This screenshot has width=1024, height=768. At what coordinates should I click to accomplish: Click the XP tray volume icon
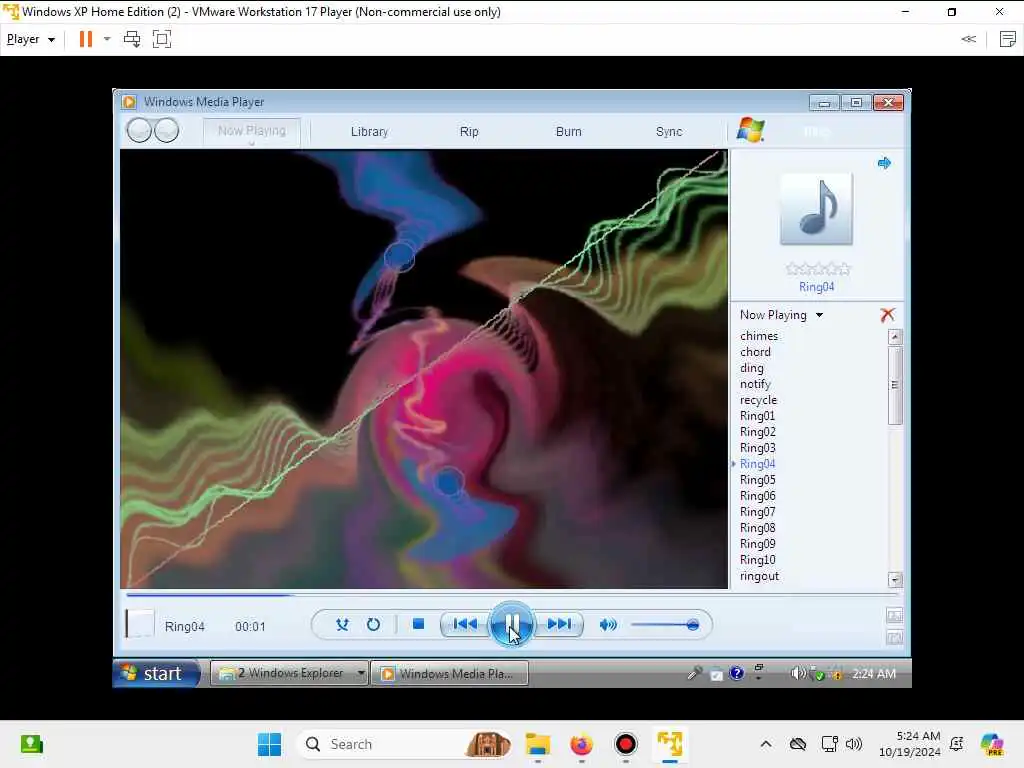pyautogui.click(x=797, y=673)
